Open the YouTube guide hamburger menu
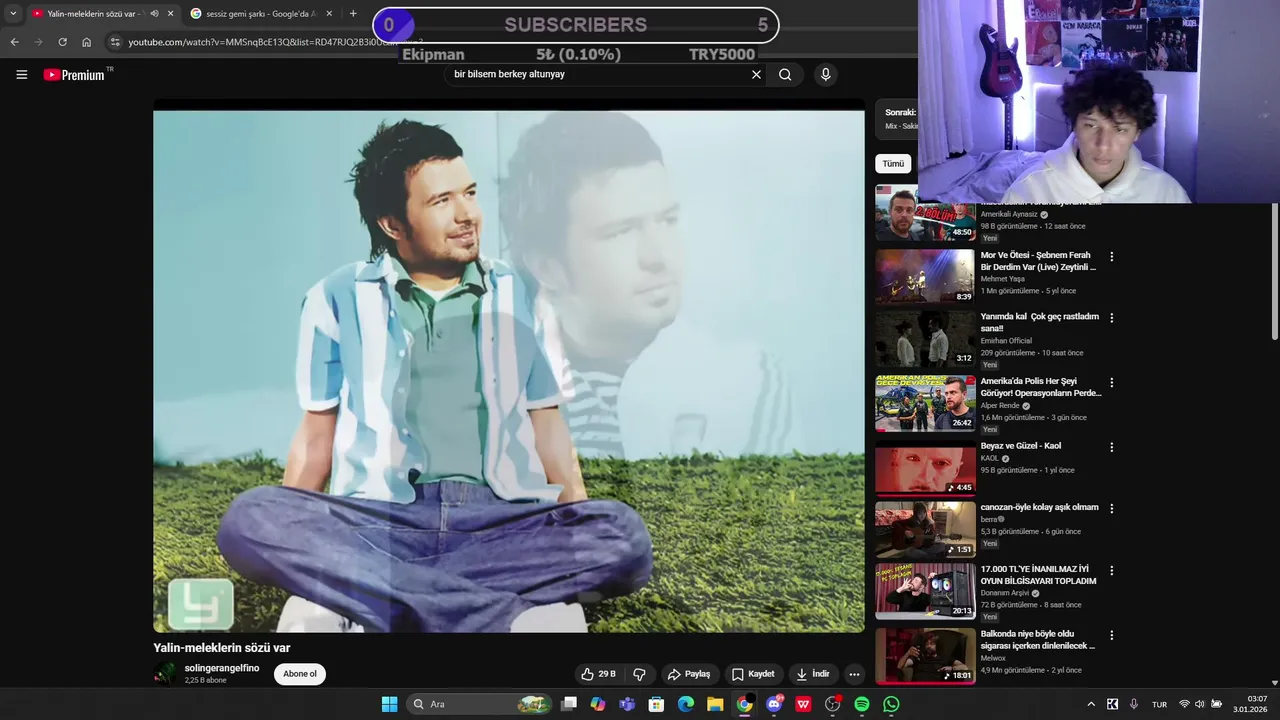 click(21, 74)
